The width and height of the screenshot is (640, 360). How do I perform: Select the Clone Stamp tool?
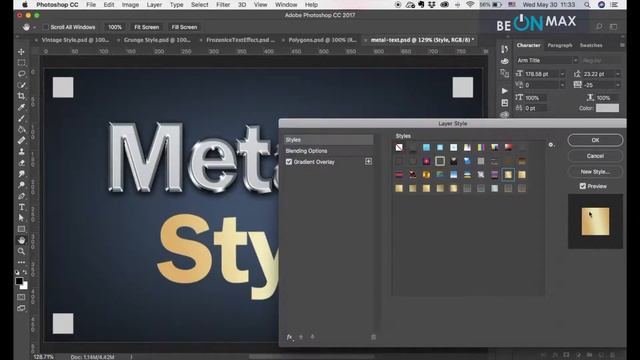[21, 151]
